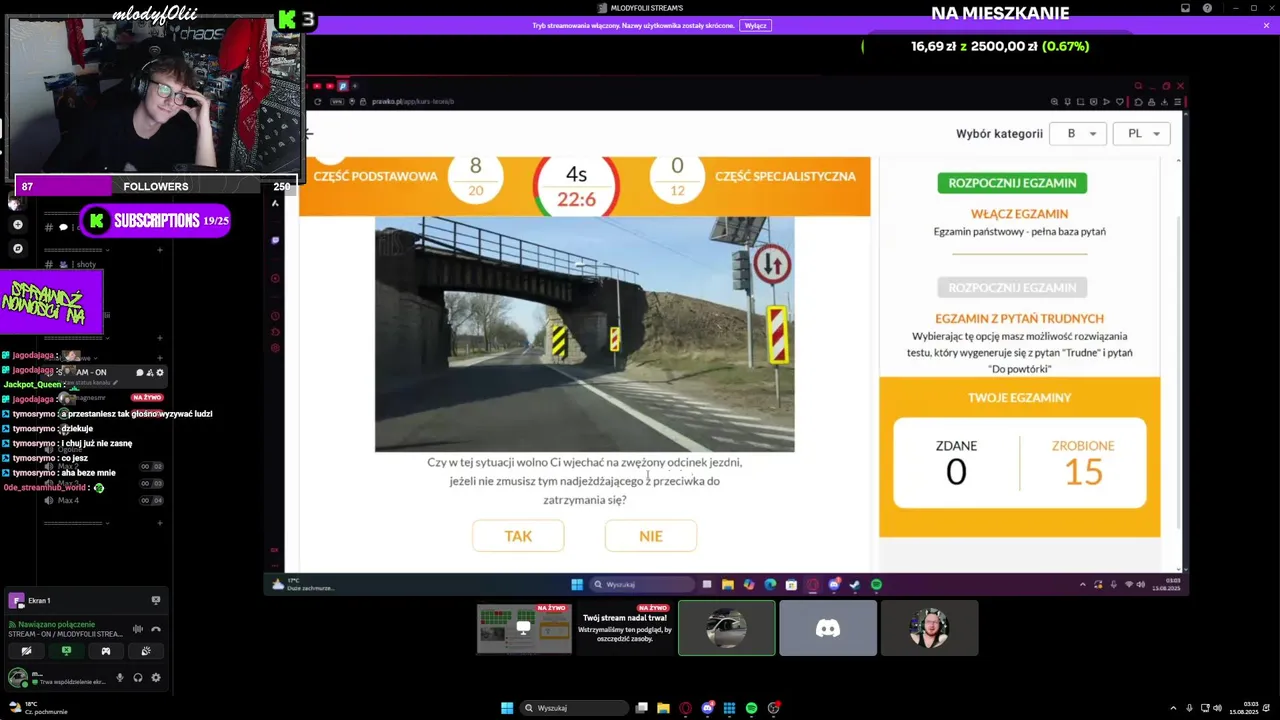
Task: Stop streaming using icon beside Ekran 1
Action: [x=155, y=600]
